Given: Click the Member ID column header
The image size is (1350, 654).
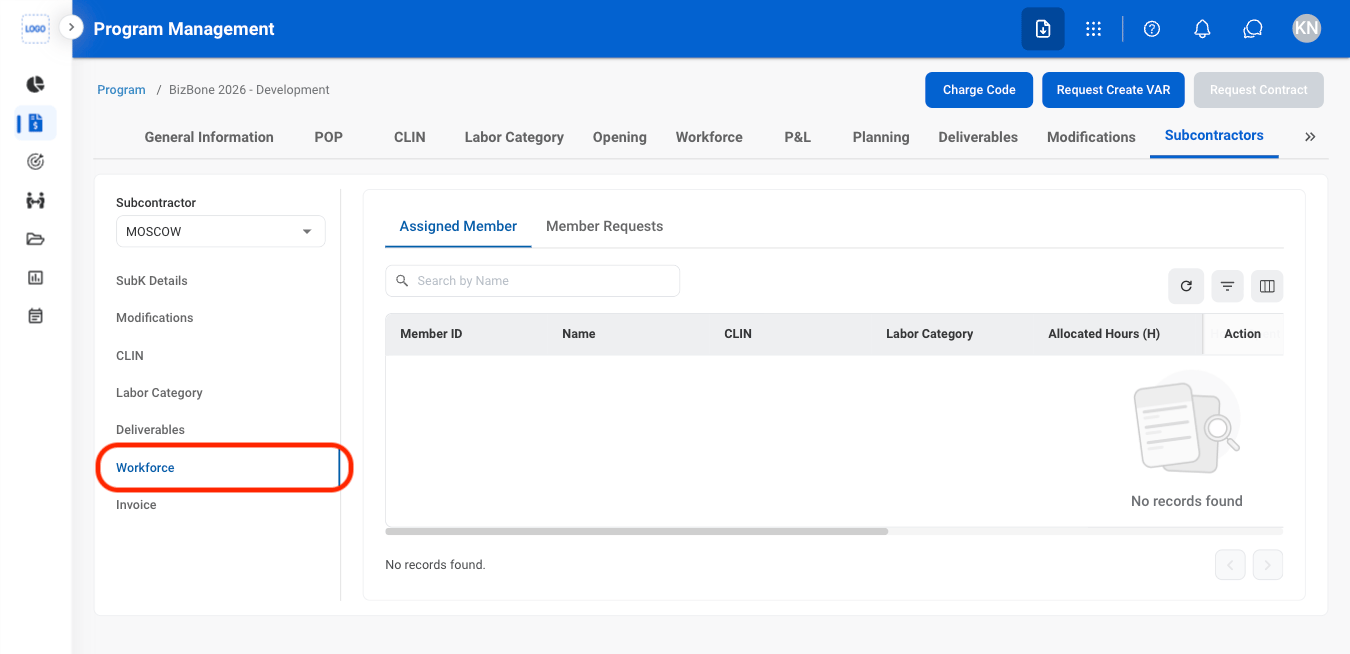Looking at the screenshot, I should point(431,334).
